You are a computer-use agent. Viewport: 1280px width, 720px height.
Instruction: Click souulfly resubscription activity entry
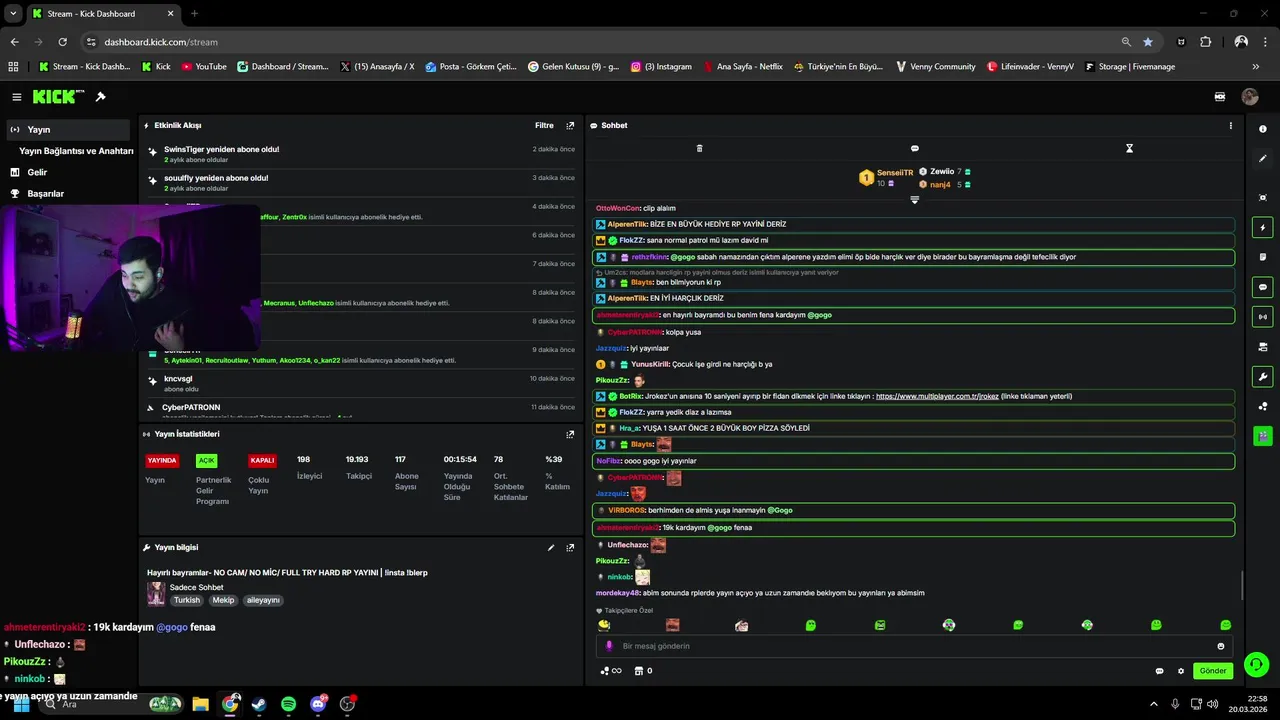[x=360, y=182]
